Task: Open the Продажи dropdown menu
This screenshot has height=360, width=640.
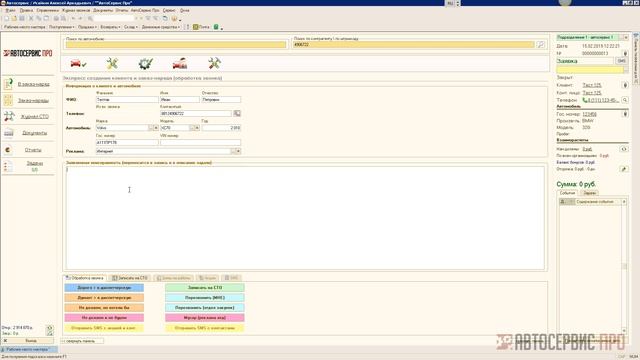Action: click(x=87, y=27)
